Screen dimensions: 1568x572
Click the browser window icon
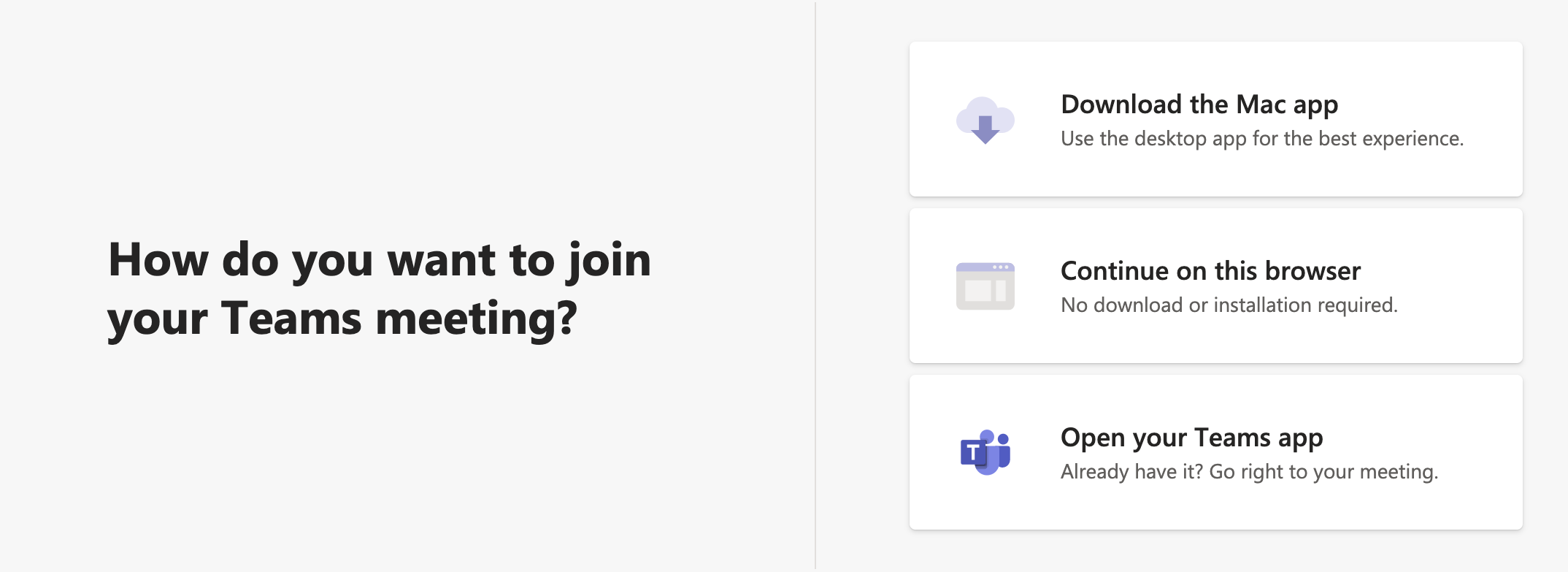click(x=985, y=286)
